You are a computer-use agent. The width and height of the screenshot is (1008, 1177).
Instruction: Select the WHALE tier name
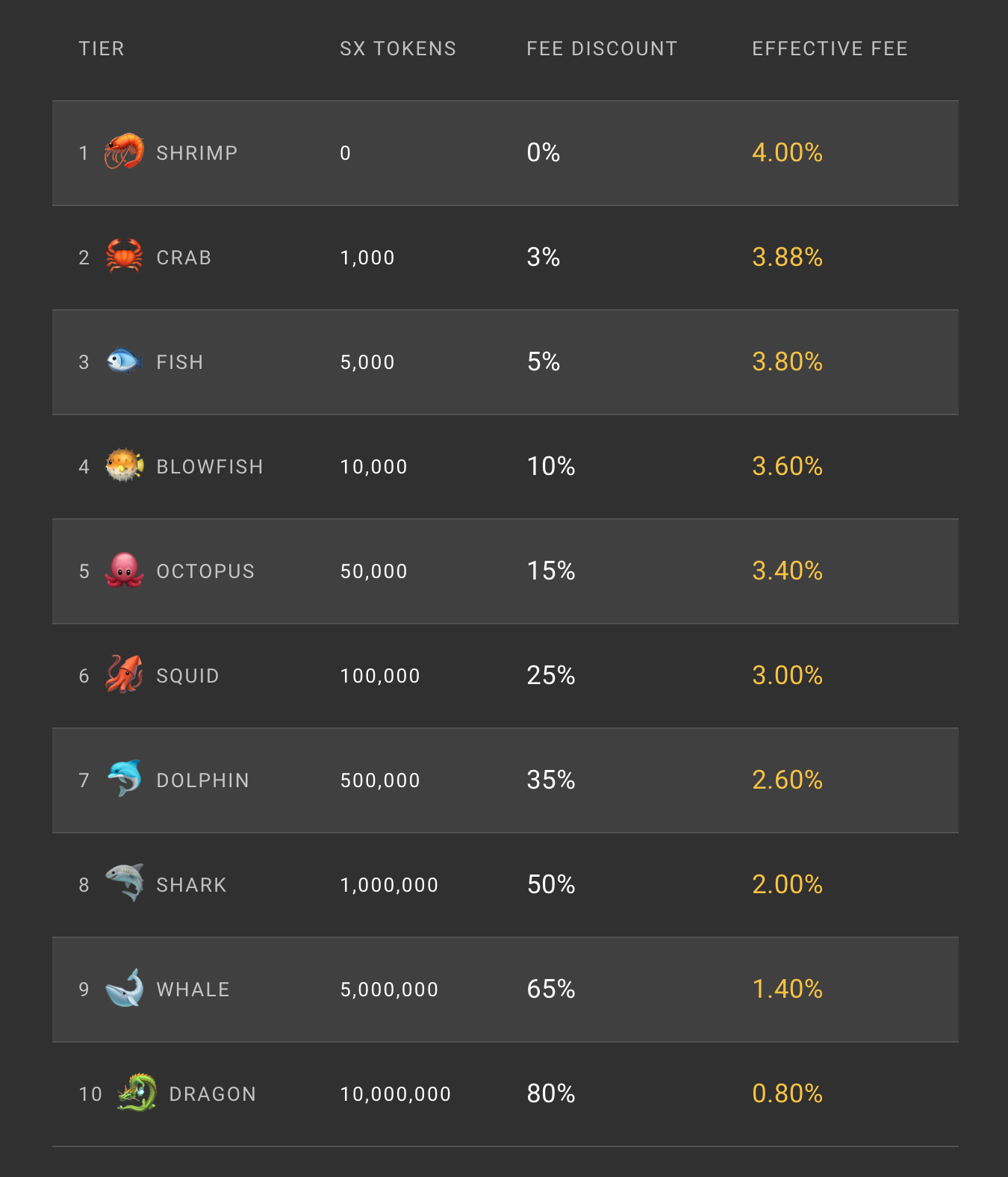[193, 990]
